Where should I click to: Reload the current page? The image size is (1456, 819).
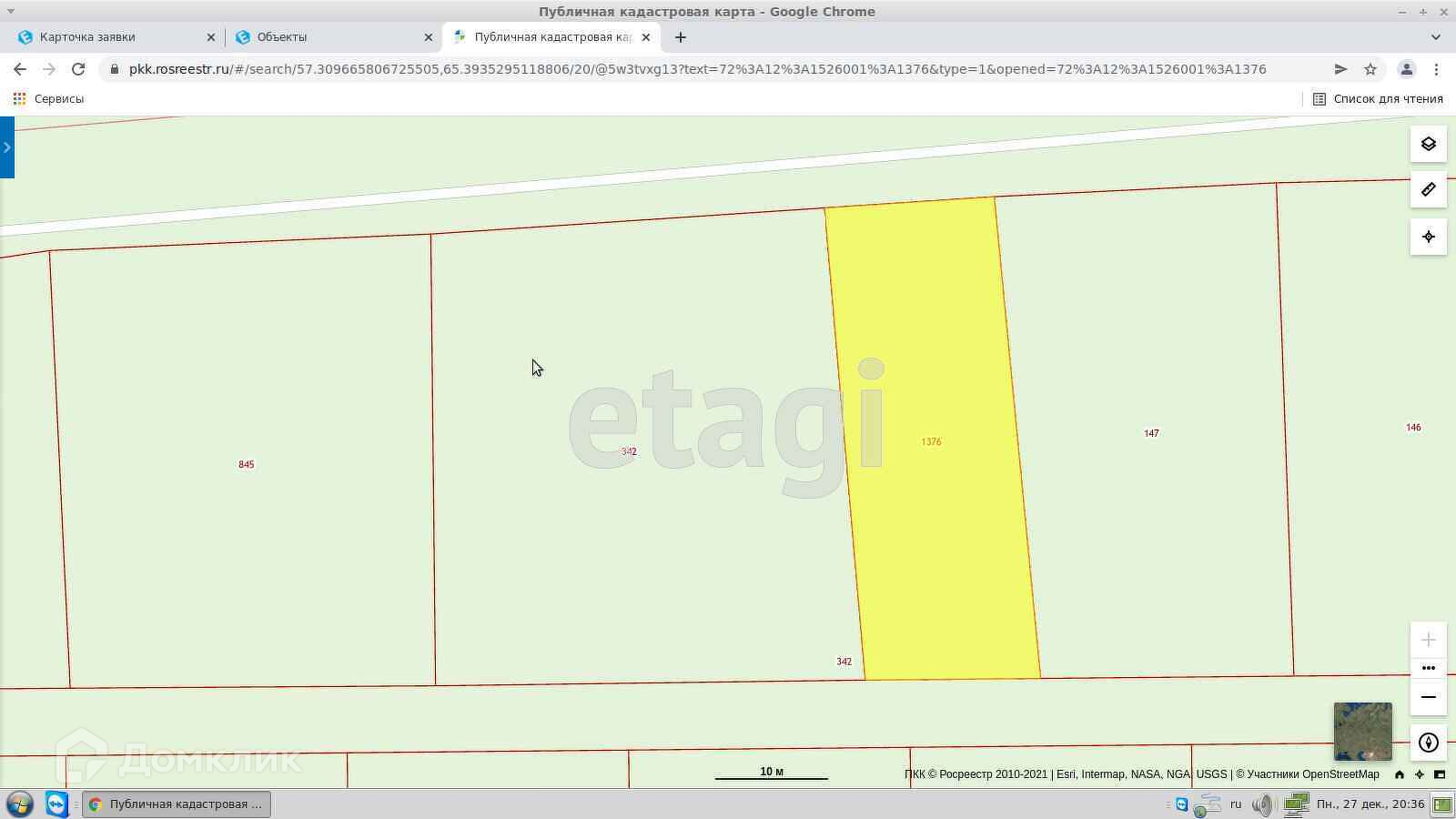(x=78, y=69)
